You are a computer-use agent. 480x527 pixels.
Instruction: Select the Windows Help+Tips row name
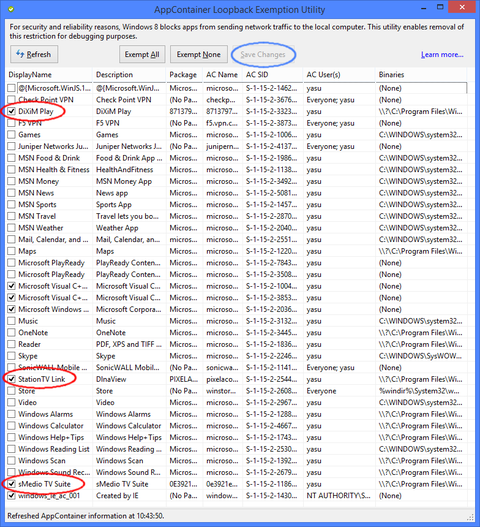pos(51,438)
